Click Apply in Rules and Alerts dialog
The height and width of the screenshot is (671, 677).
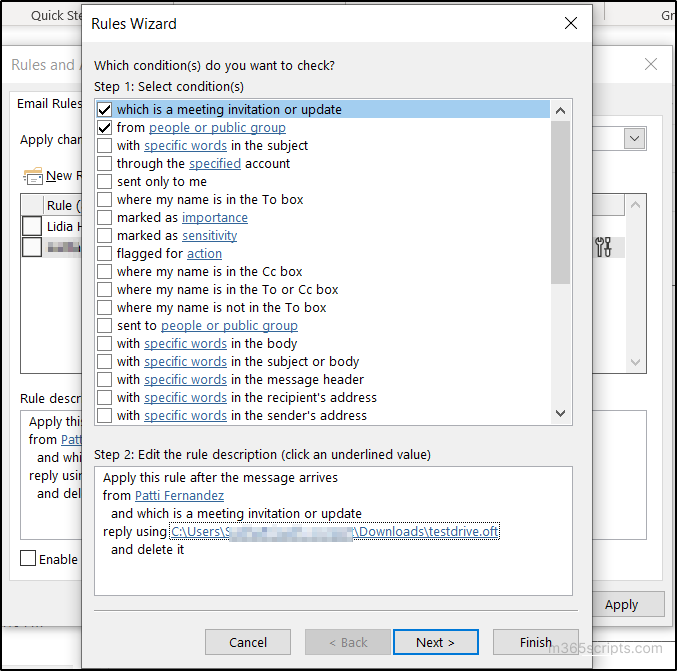click(628, 605)
